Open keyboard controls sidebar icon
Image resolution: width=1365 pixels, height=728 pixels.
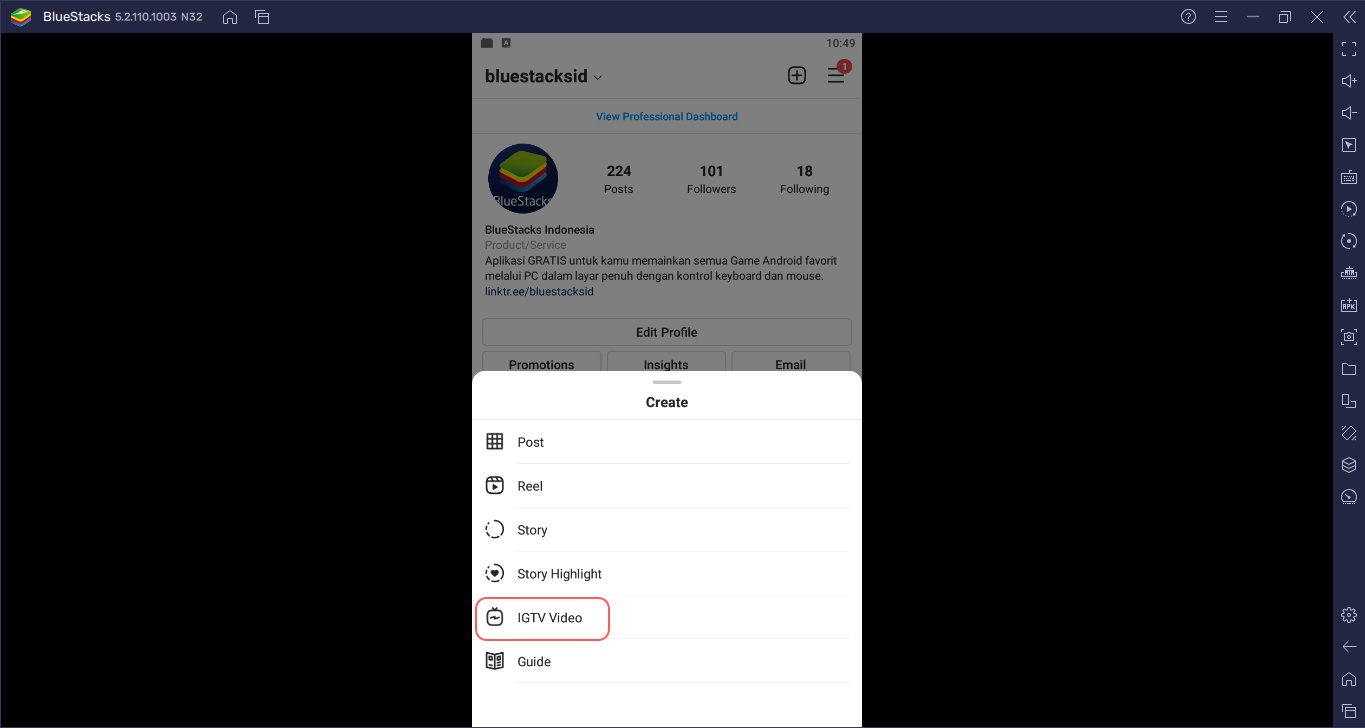point(1349,177)
